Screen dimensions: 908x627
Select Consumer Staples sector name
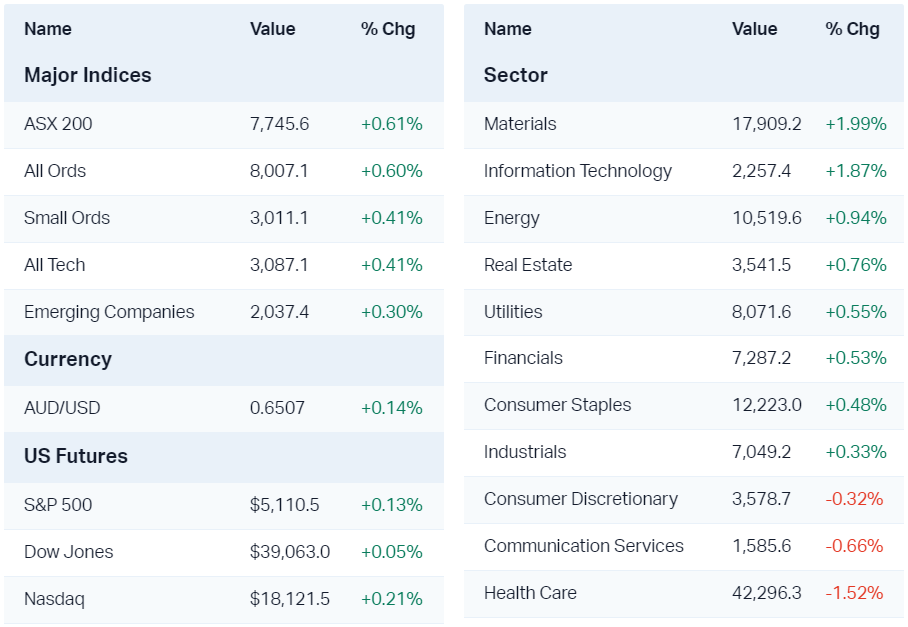tap(558, 405)
